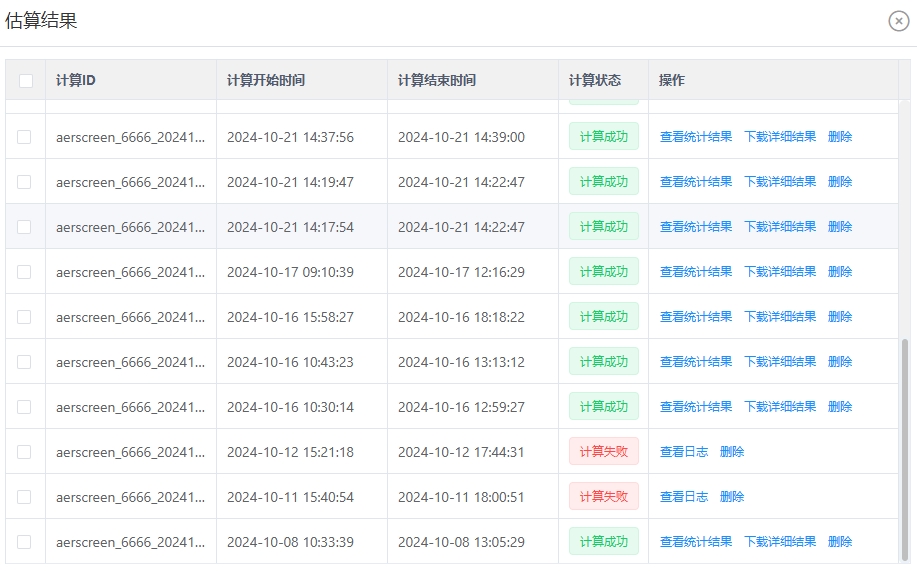The width and height of the screenshot is (917, 571).
Task: Click the 计算状态 column header
Action: tap(595, 80)
